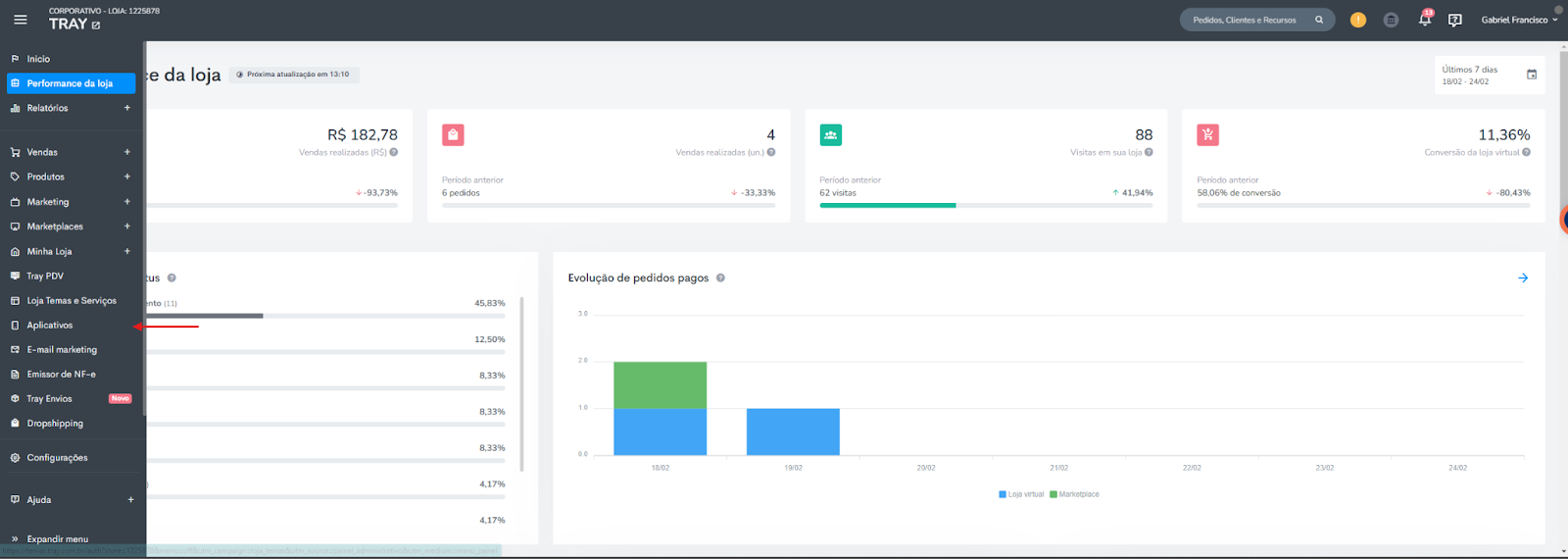The height and width of the screenshot is (559, 1568).
Task: Click the notifications bell icon
Action: (1425, 19)
